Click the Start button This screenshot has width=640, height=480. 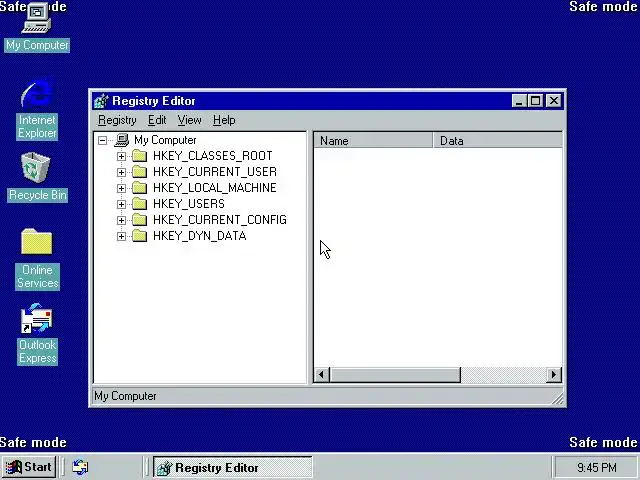click(x=29, y=467)
